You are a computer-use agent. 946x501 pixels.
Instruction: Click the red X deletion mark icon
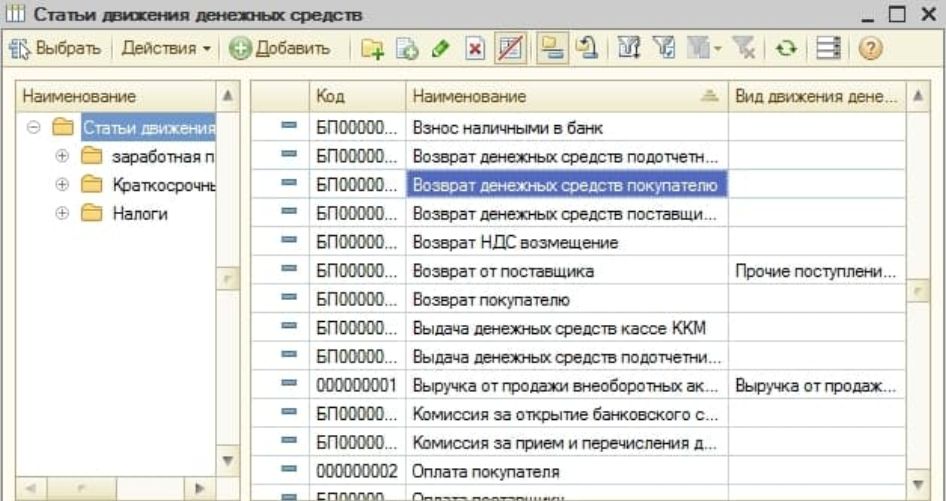click(475, 49)
